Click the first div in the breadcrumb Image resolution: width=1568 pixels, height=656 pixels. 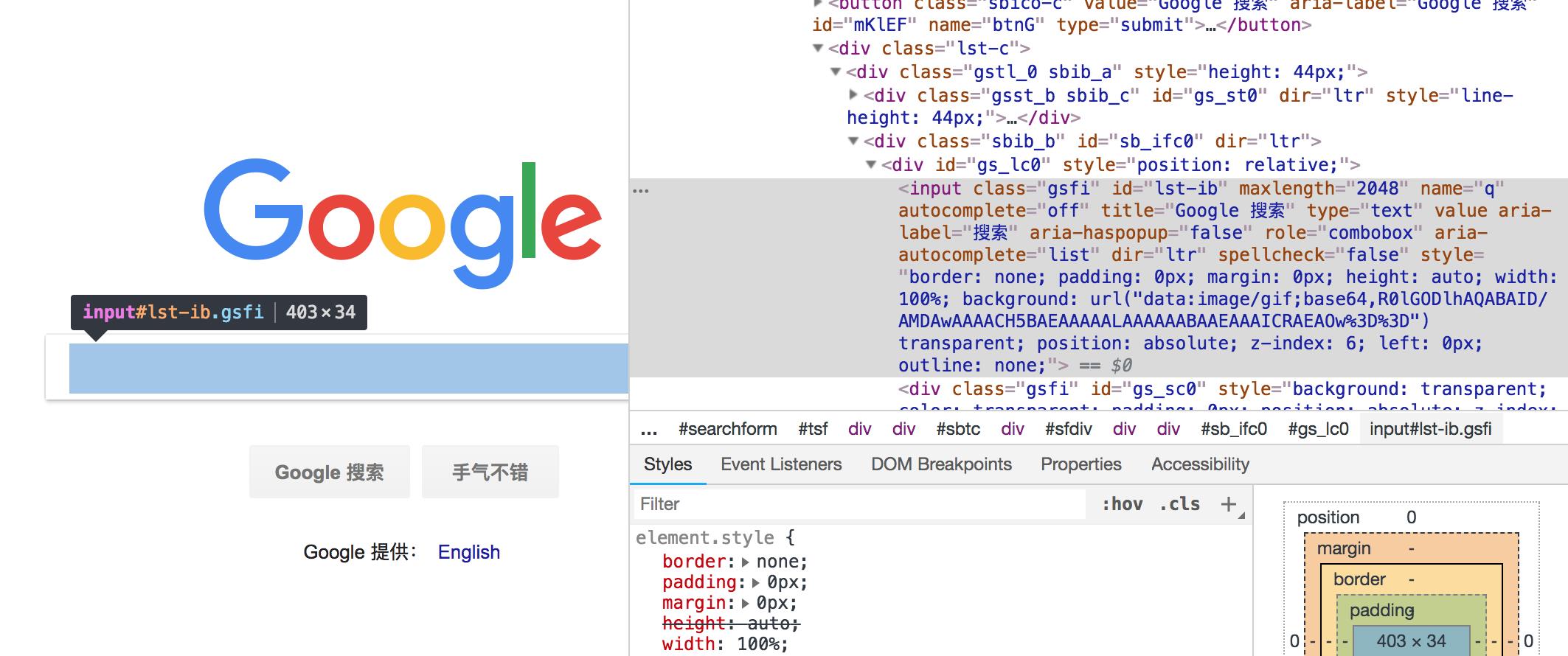(860, 429)
